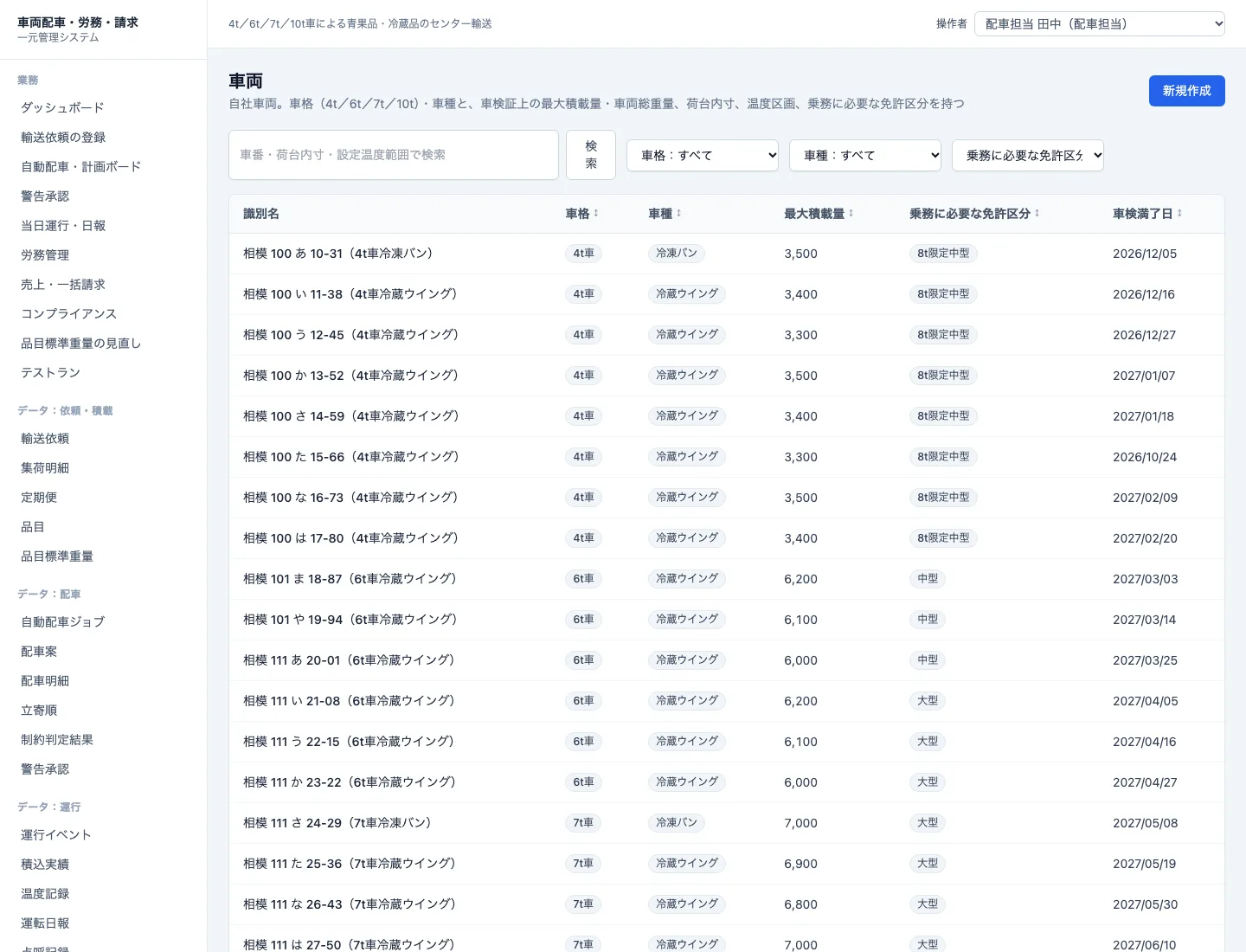Open ダッシュボード in the sidebar
1246x952 pixels.
click(62, 108)
